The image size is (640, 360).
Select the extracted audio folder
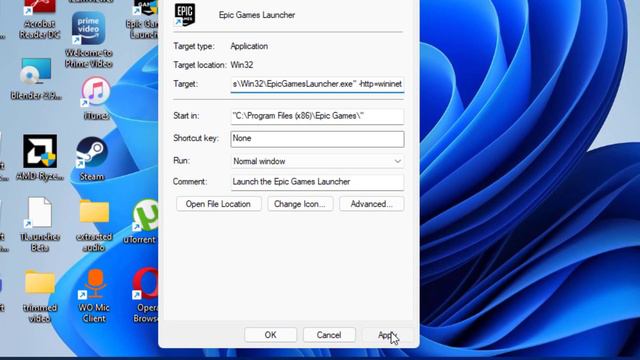[x=94, y=225]
